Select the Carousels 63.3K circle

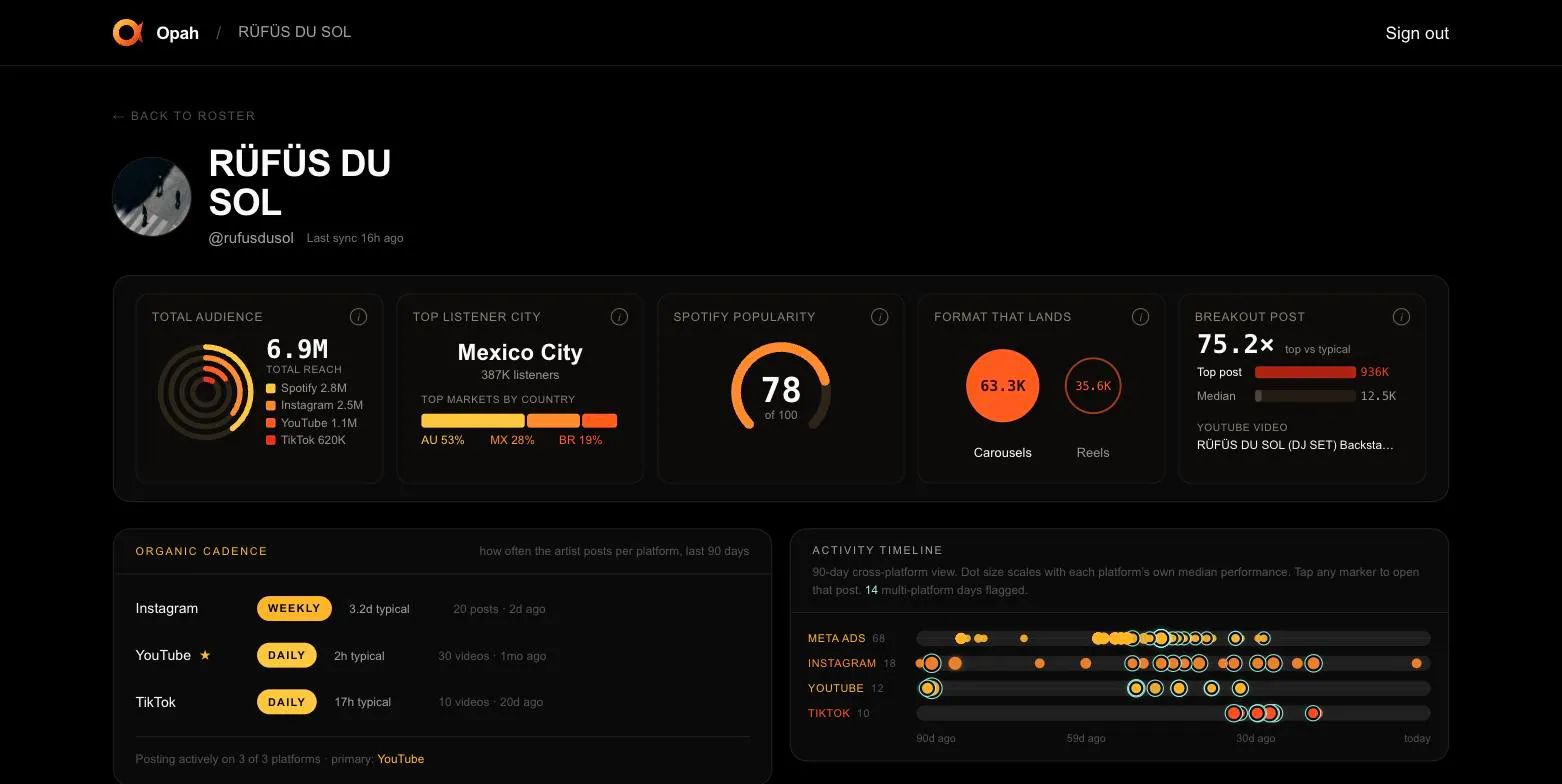pyautogui.click(x=1003, y=386)
